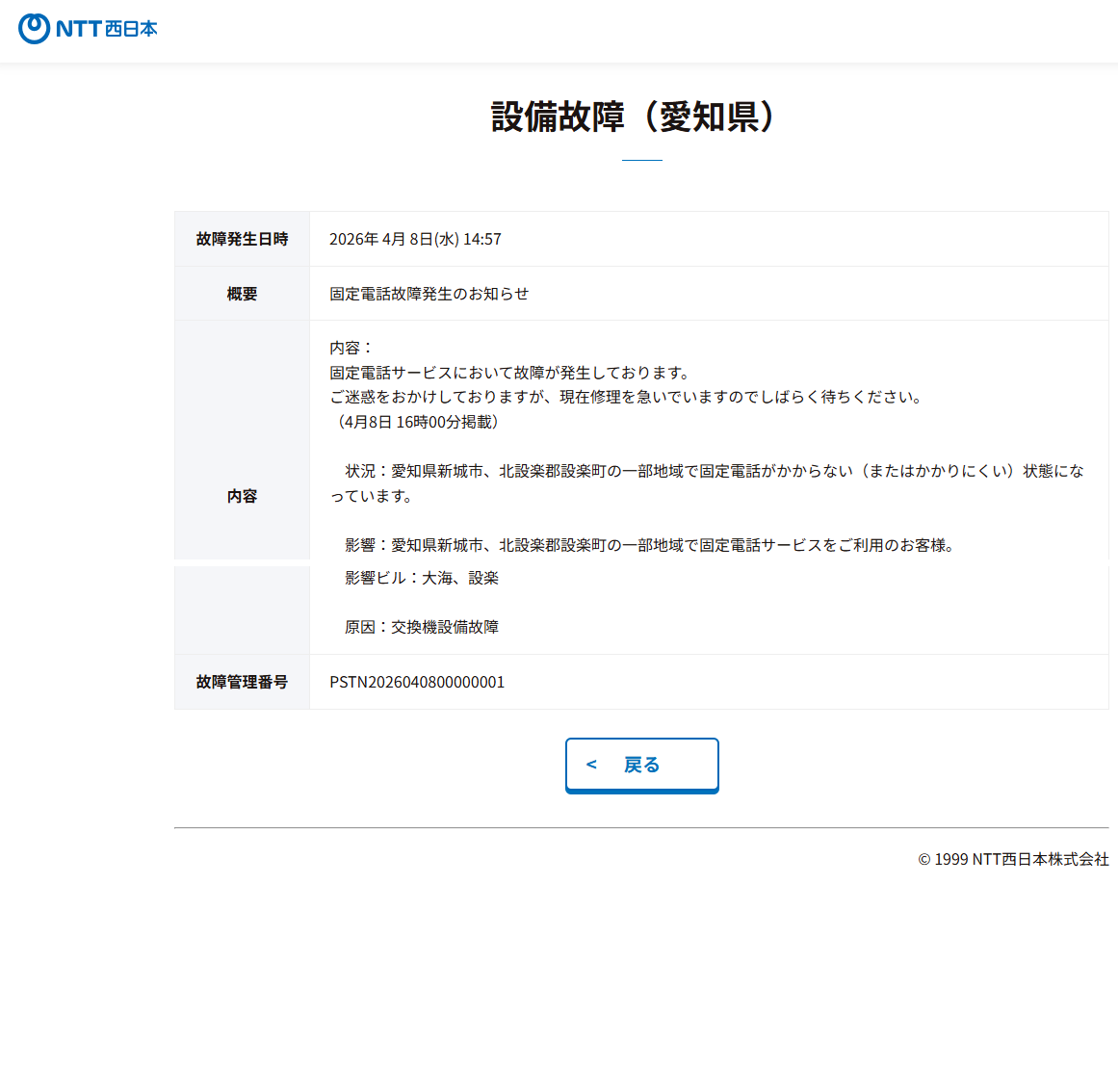Select the 概要 row label
The image size is (1118, 1092).
pos(242,294)
